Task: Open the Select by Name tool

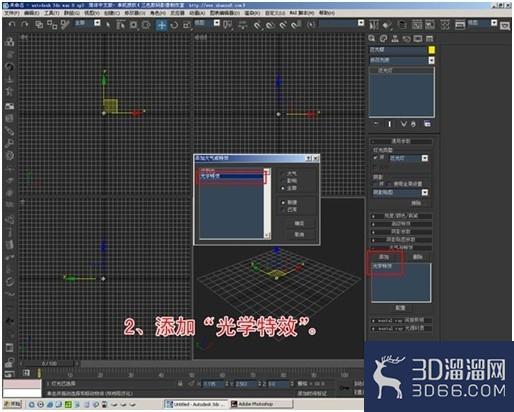Action: pos(121,25)
